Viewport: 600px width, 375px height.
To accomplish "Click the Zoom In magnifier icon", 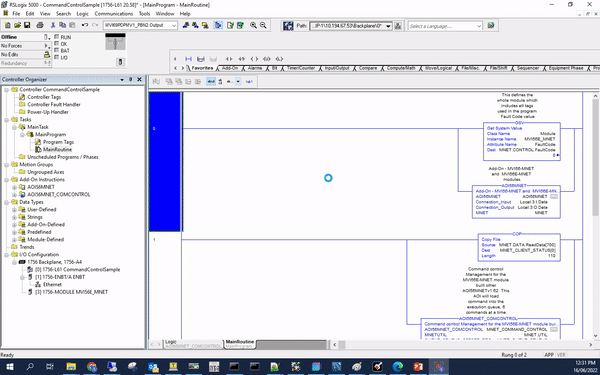I will click(x=253, y=25).
